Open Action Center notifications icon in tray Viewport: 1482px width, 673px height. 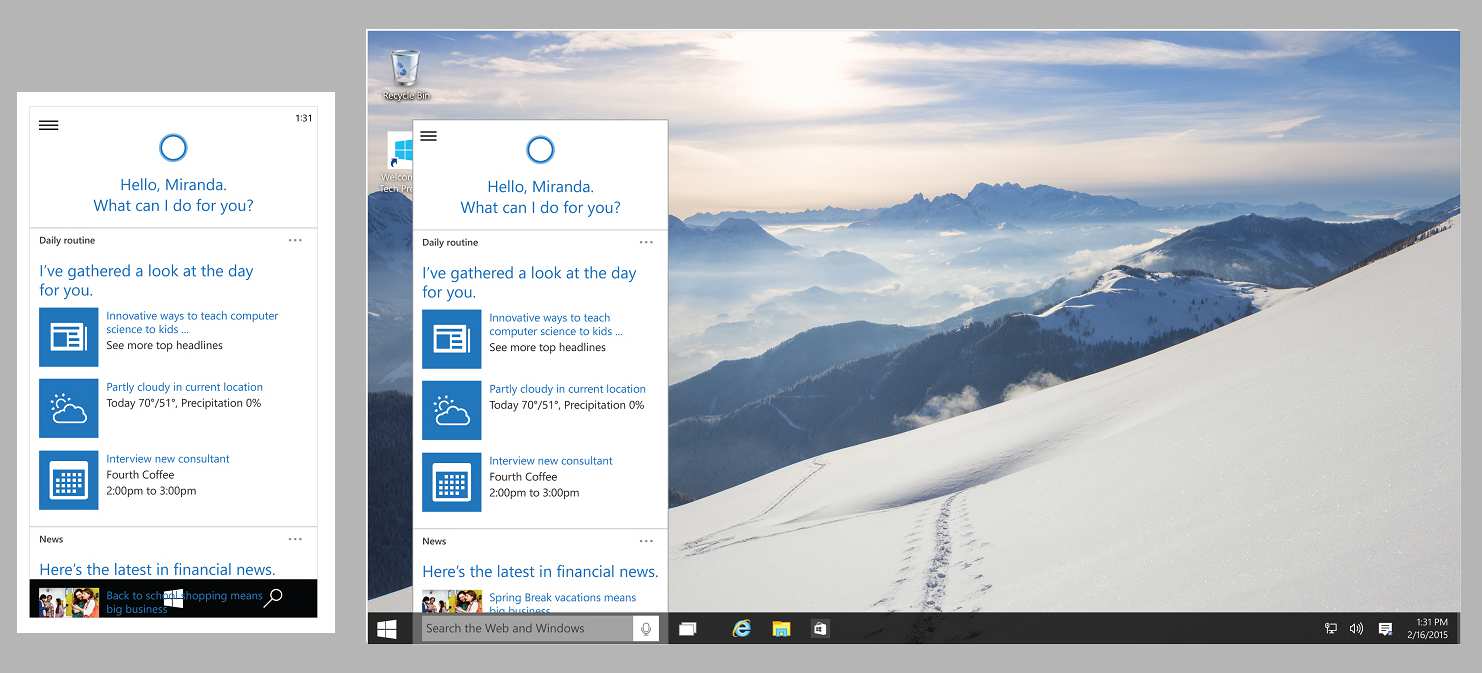[1385, 629]
